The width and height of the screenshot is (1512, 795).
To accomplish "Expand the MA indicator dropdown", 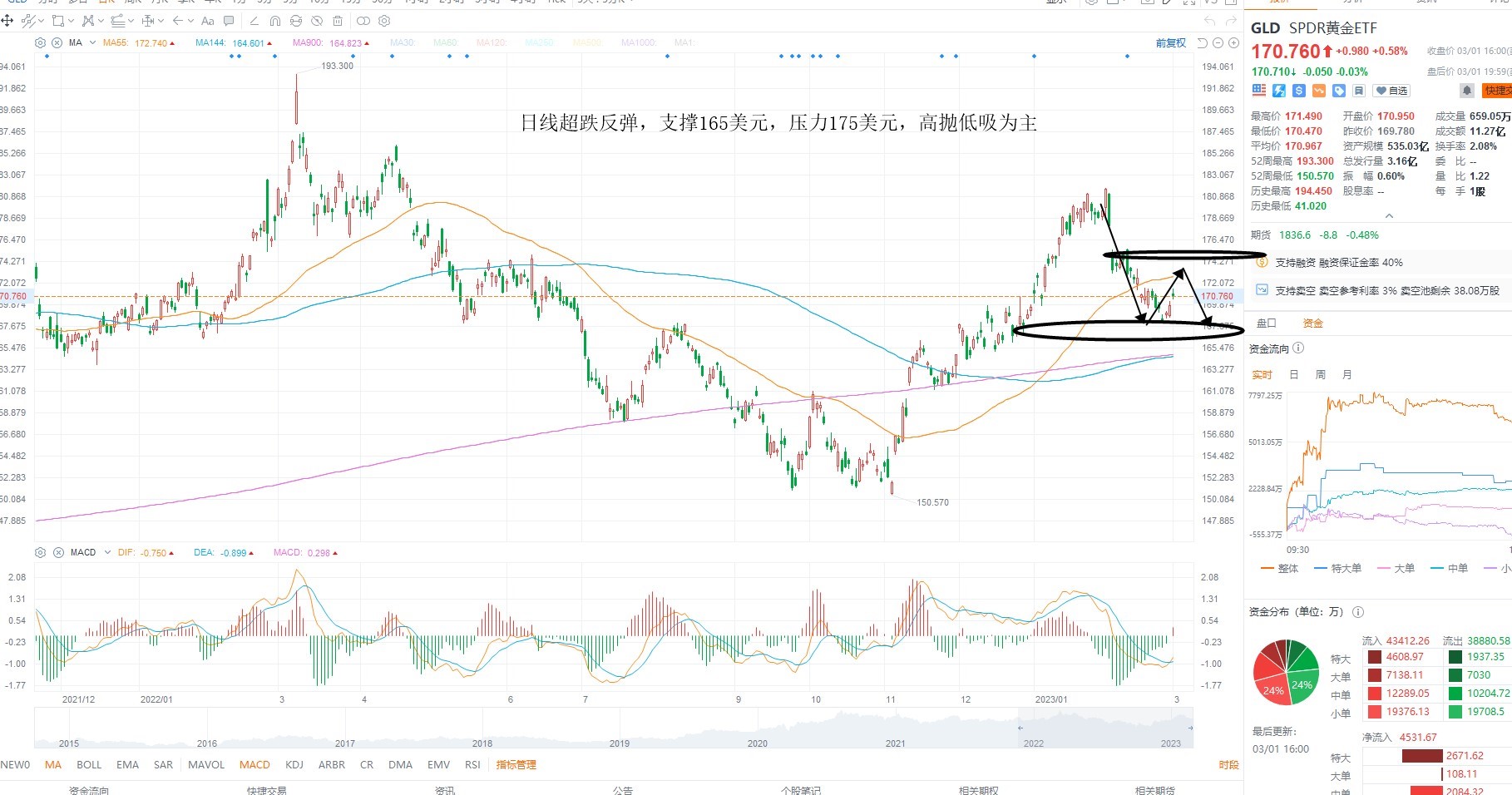I will 92,42.
